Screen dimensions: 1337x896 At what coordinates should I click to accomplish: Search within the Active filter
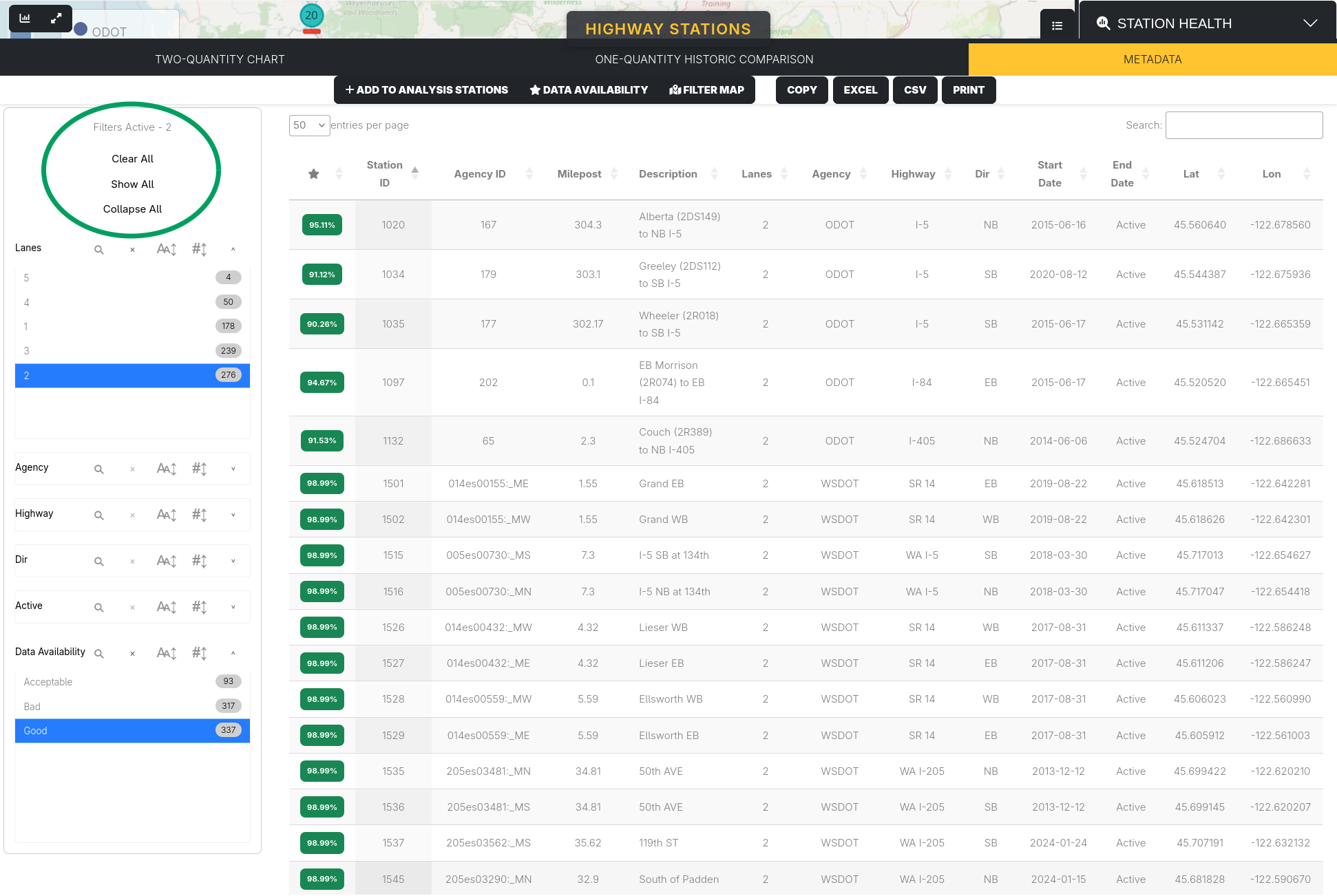(99, 608)
